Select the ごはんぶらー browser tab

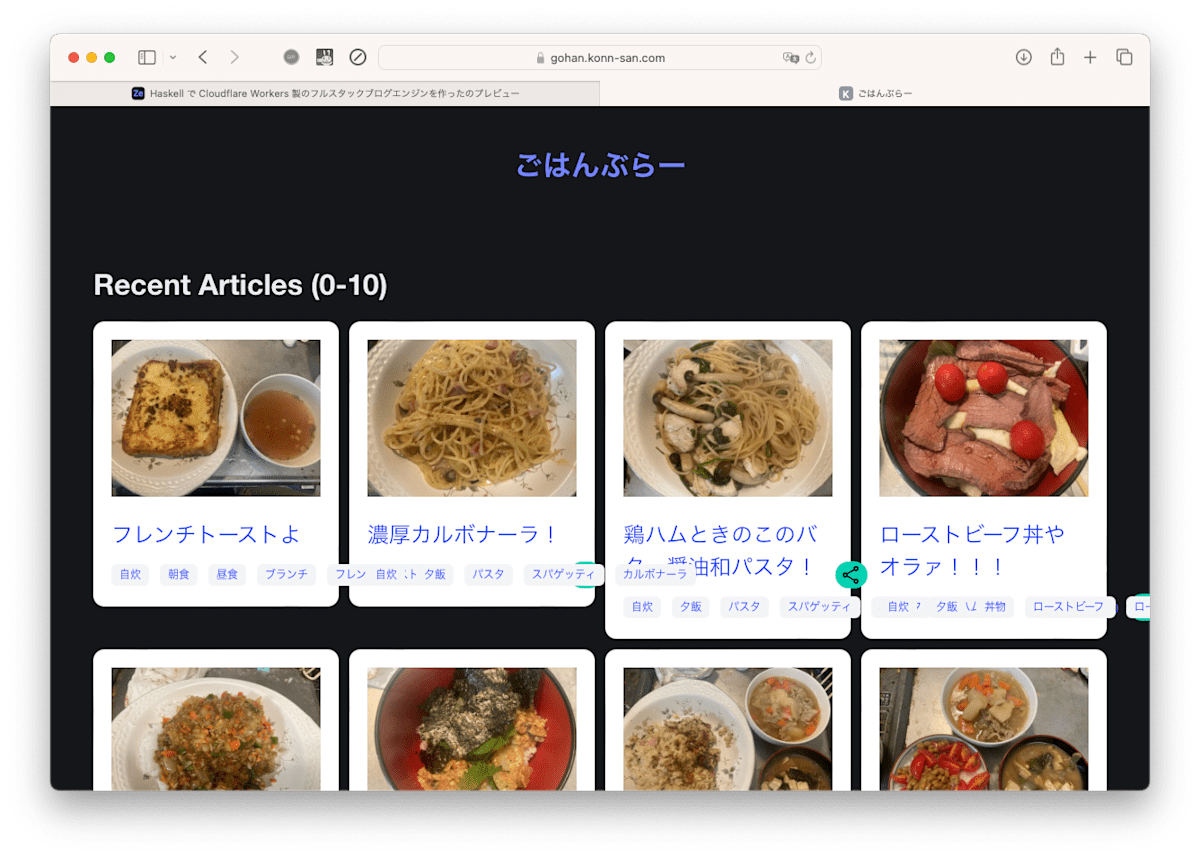click(x=875, y=93)
